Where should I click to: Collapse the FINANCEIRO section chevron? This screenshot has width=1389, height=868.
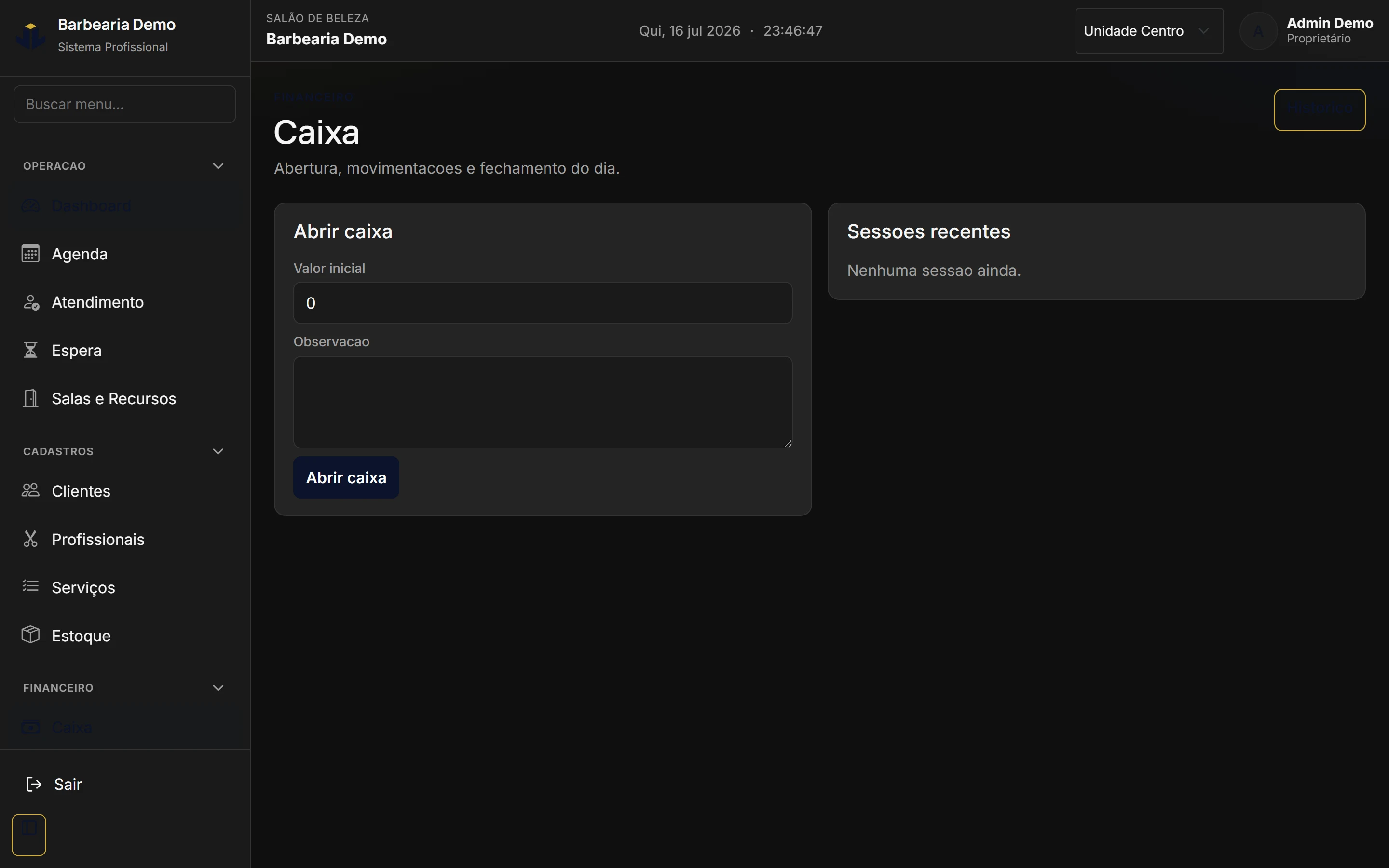[x=218, y=688]
